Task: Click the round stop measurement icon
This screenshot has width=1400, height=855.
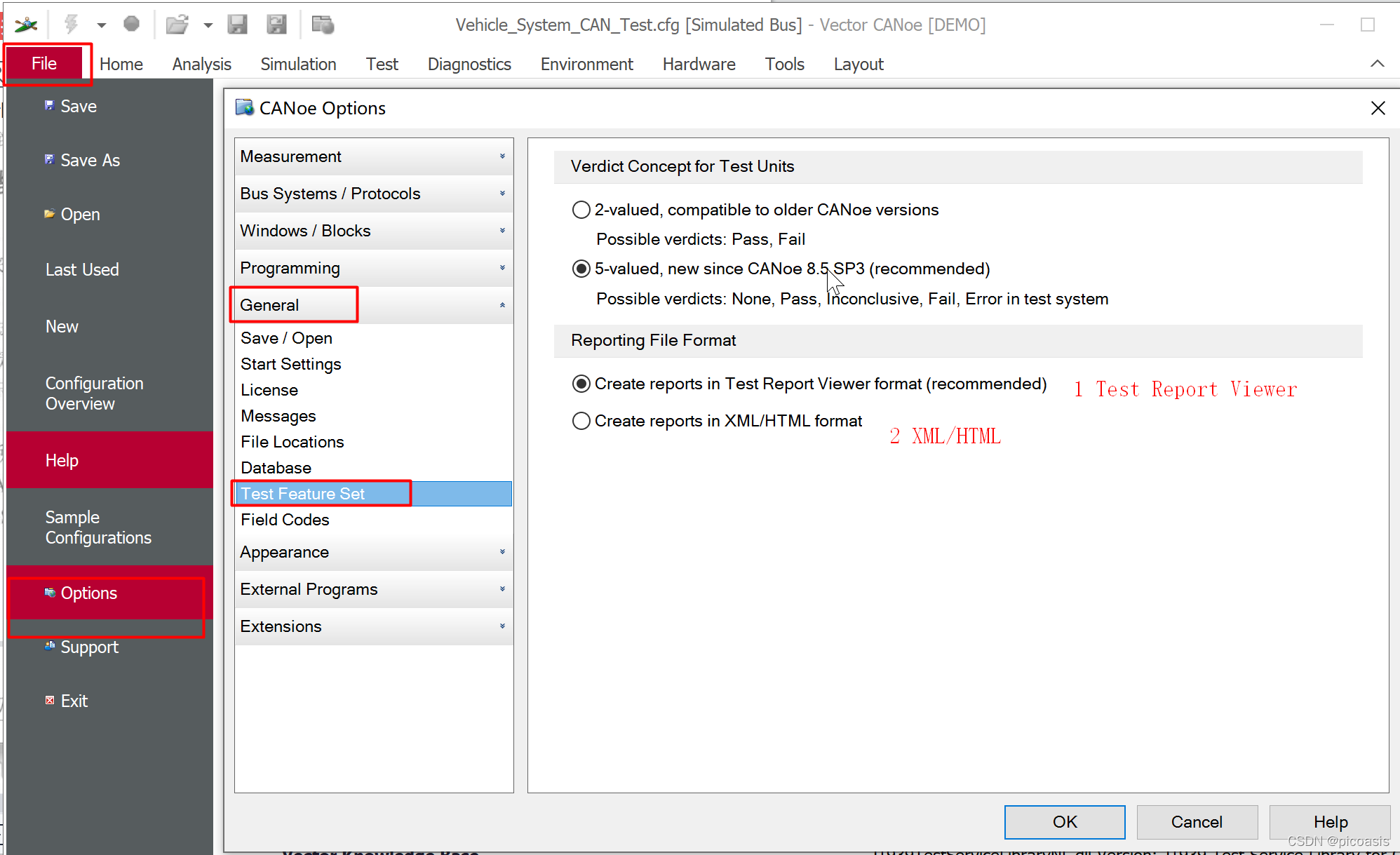Action: tap(131, 25)
